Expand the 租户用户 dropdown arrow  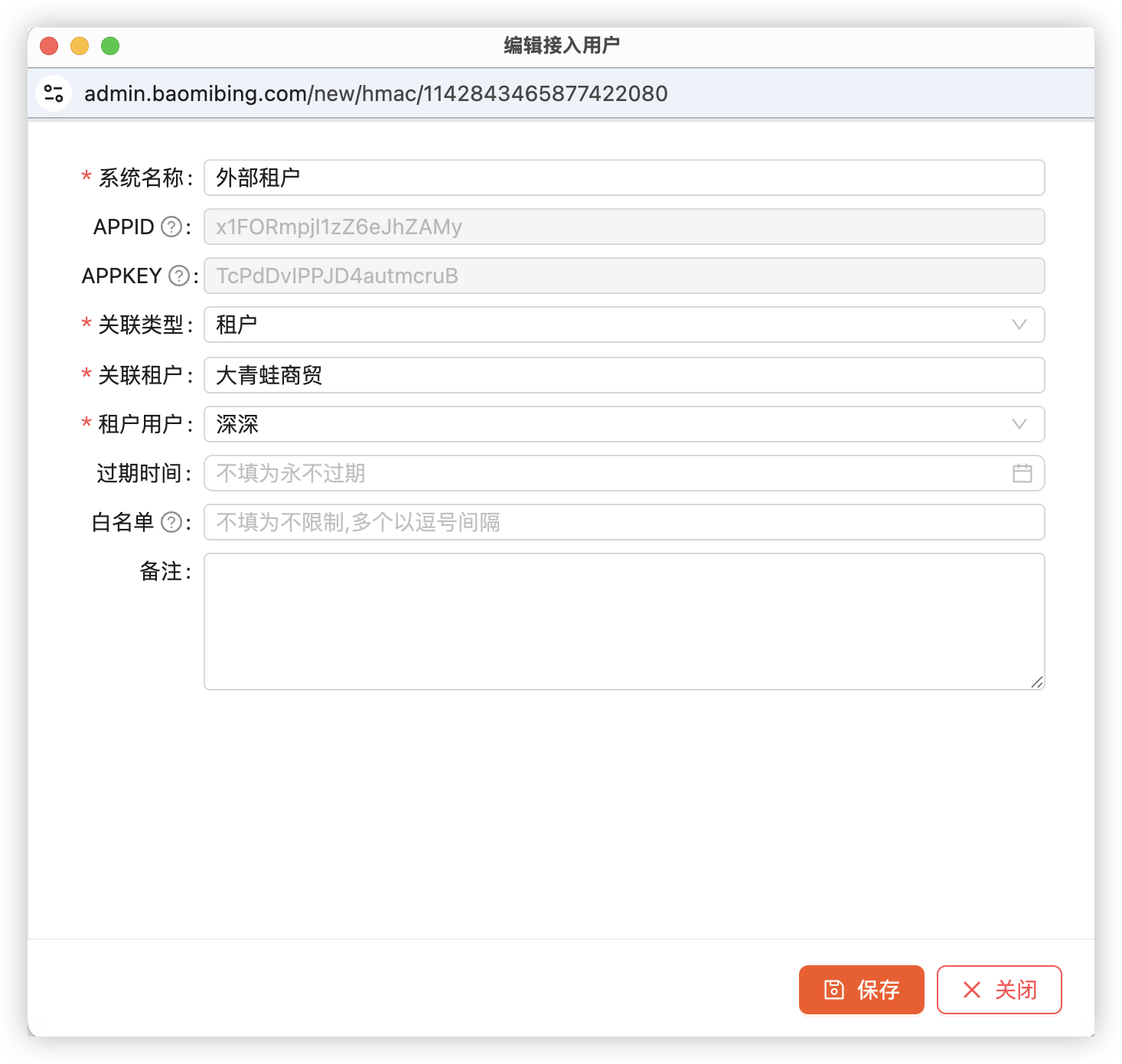point(1019,424)
